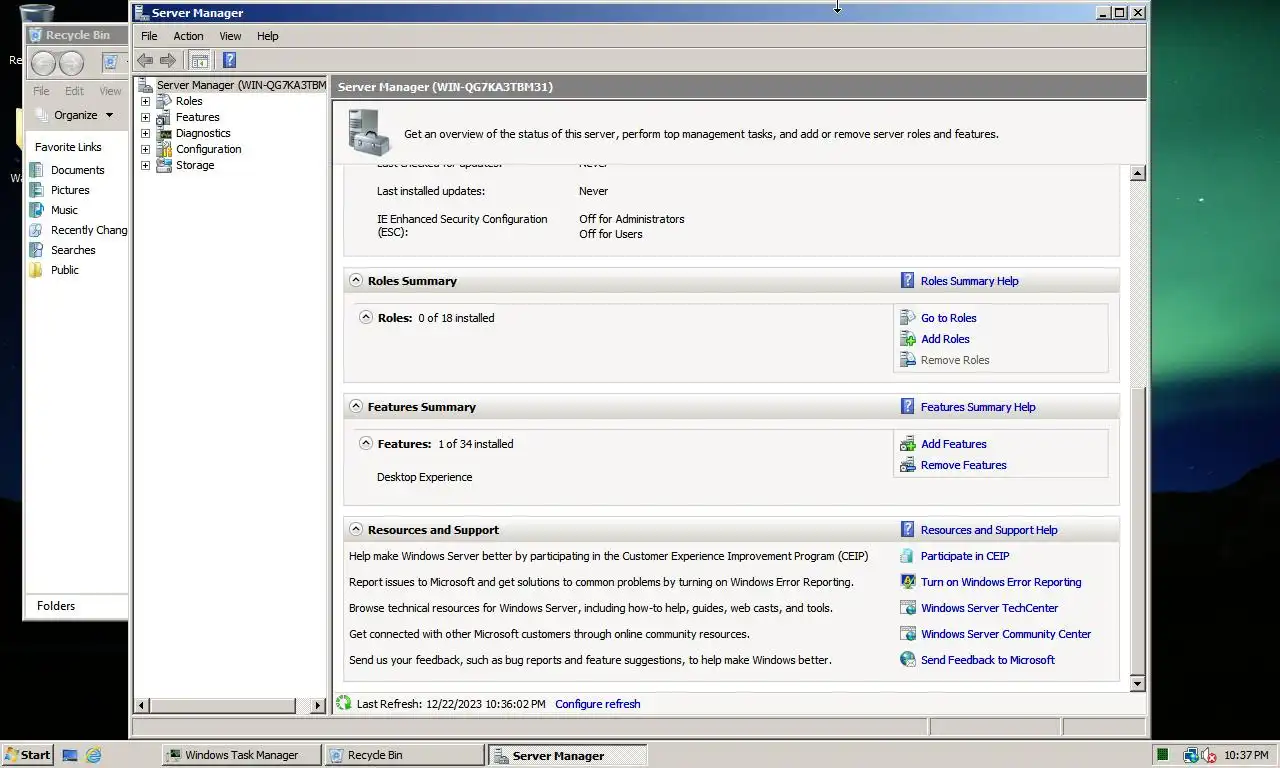Click the icon beside Windows Server Community Center

[x=907, y=634]
